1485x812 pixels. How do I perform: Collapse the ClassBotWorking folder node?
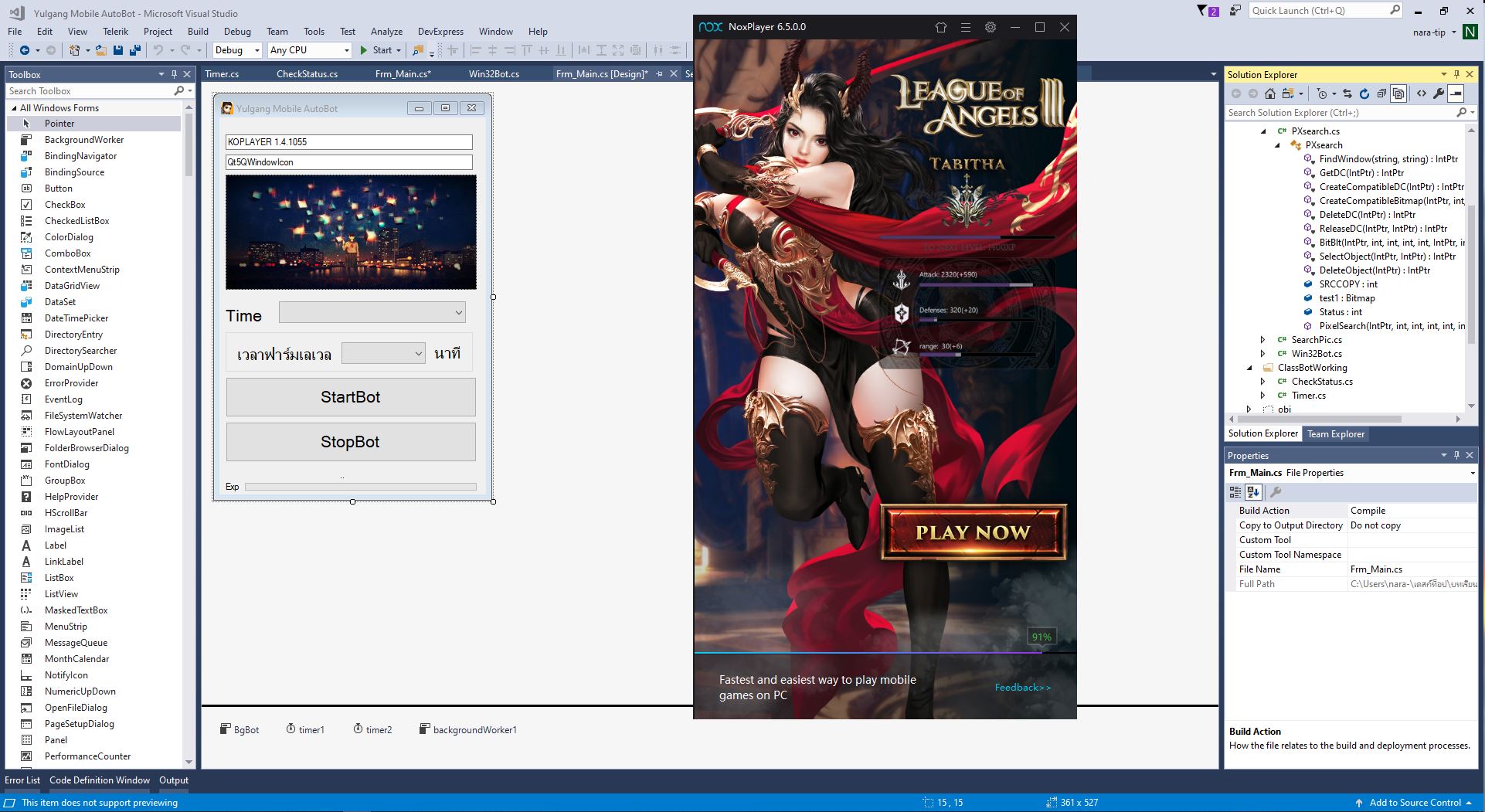(1249, 368)
